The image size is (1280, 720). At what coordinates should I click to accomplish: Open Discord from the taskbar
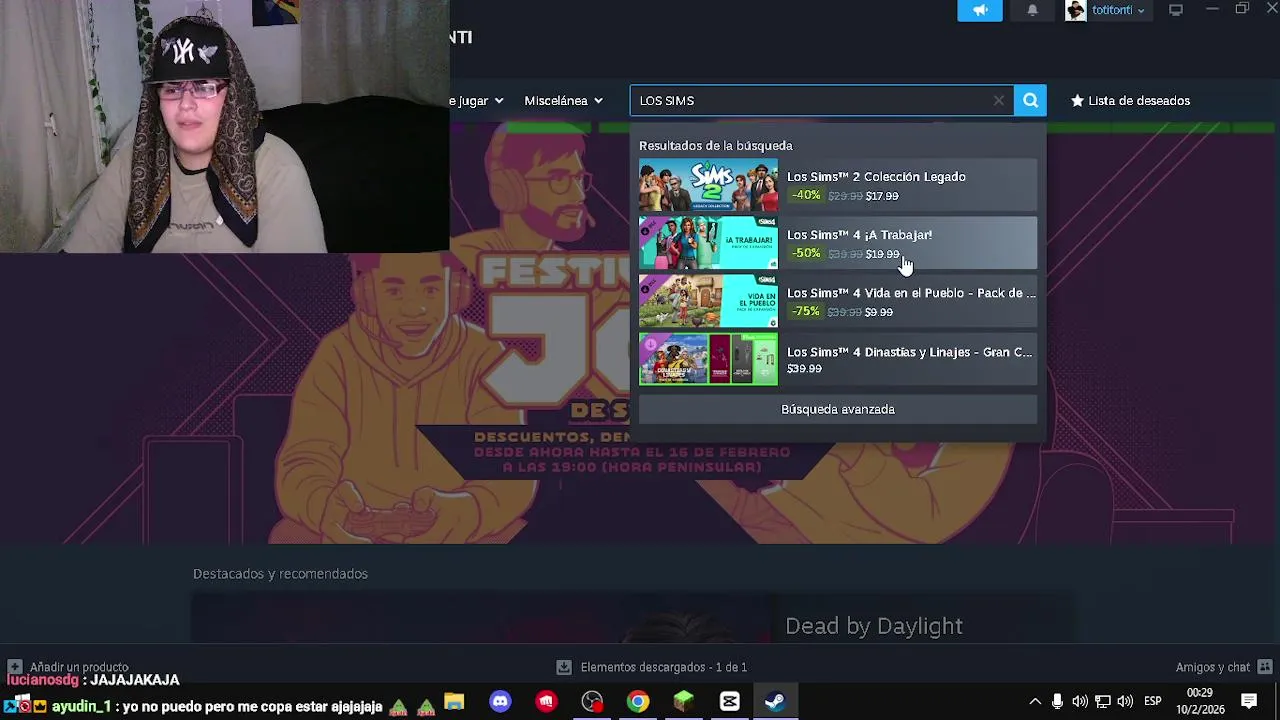tap(500, 701)
